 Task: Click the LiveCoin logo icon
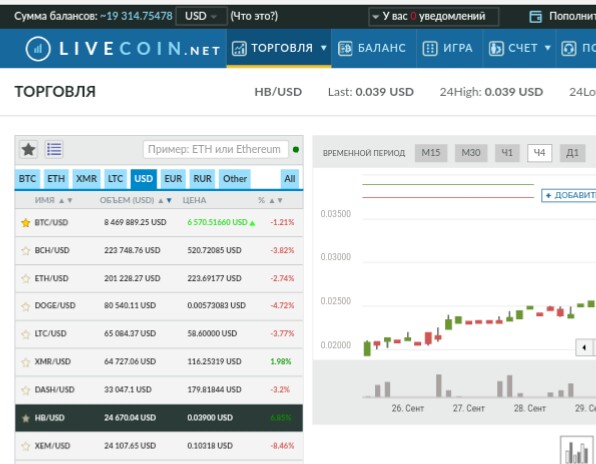[38, 49]
